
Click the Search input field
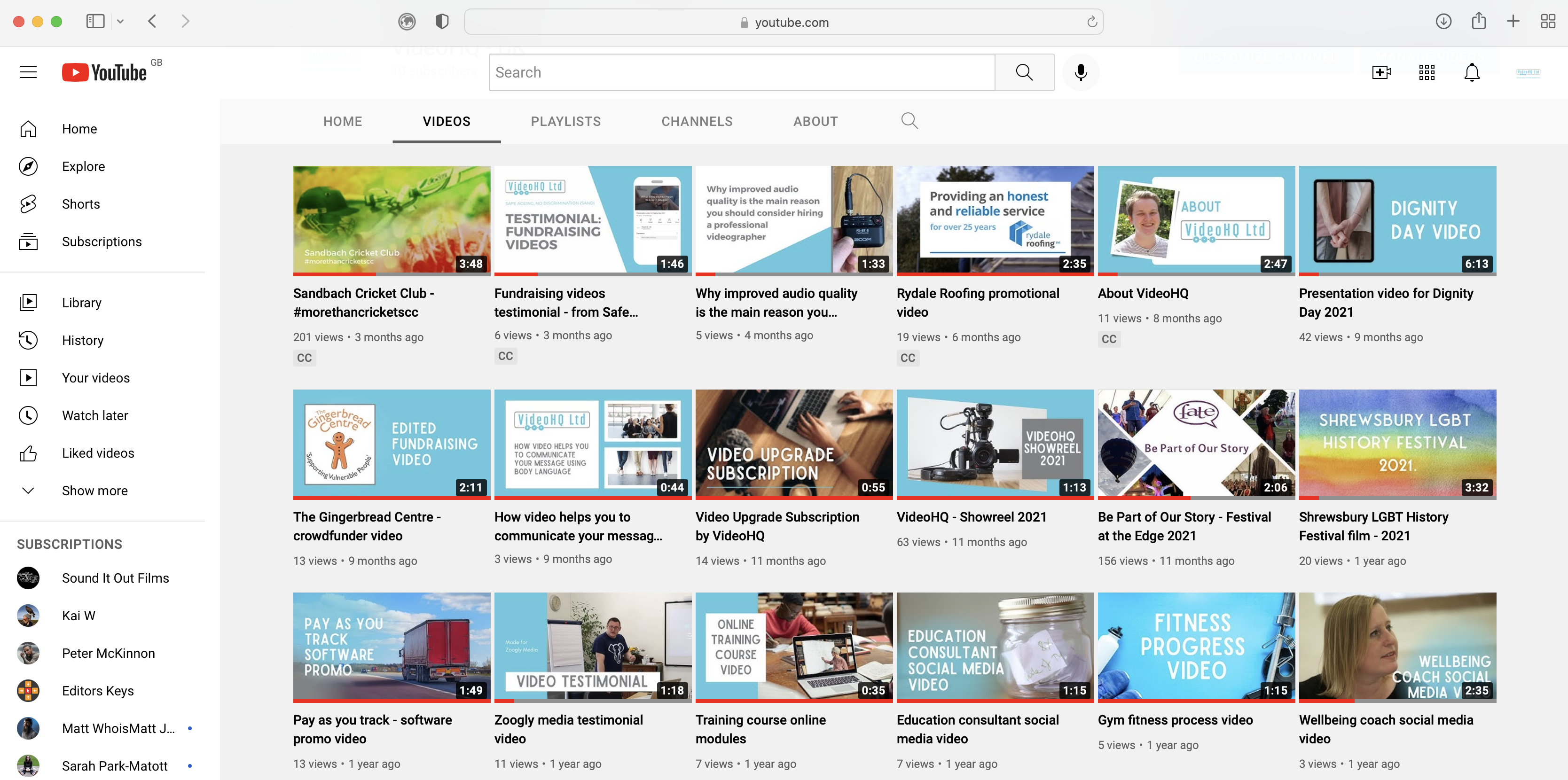click(x=742, y=72)
